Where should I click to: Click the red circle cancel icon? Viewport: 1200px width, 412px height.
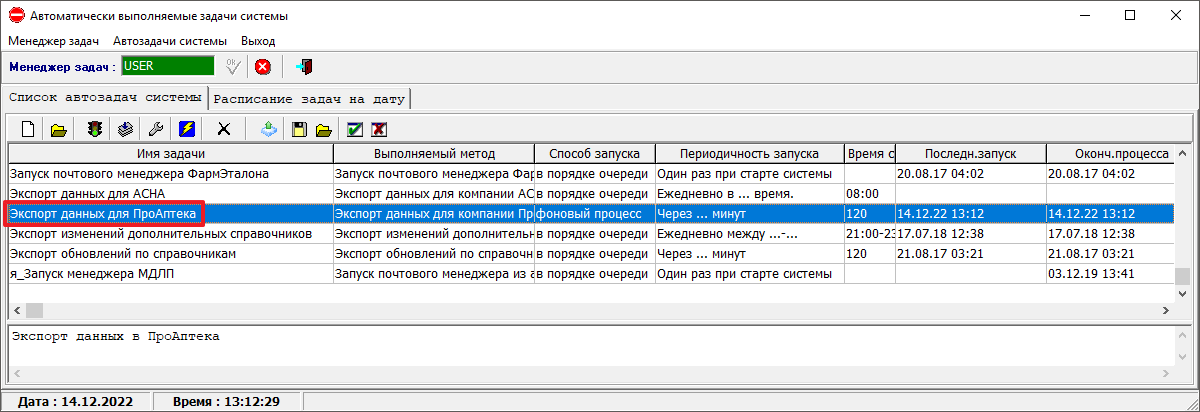point(263,67)
